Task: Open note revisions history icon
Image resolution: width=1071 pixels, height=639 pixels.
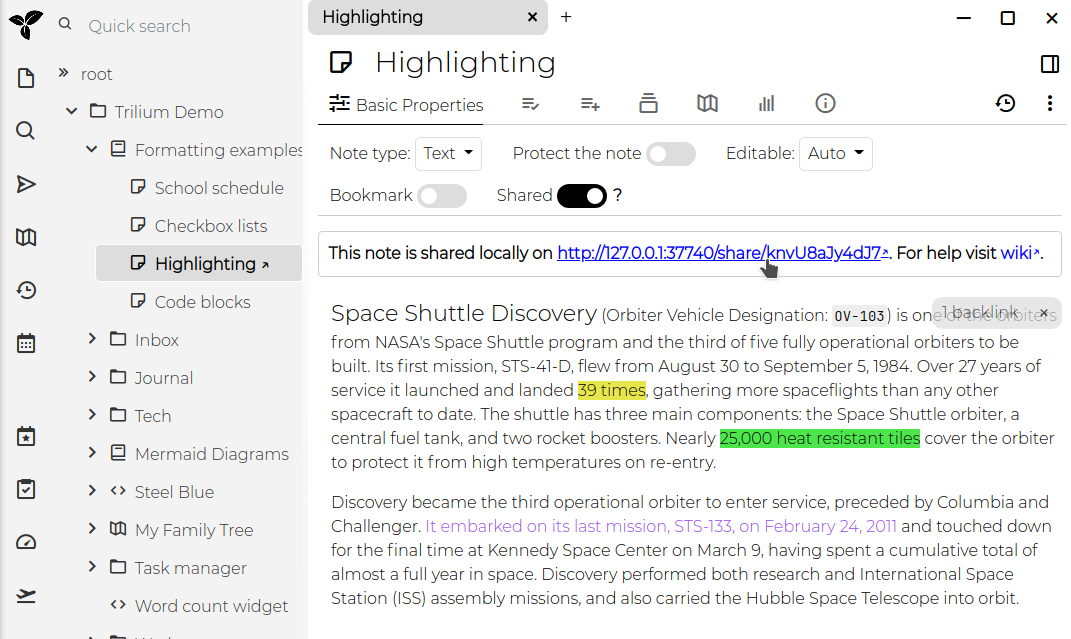Action: point(1005,104)
